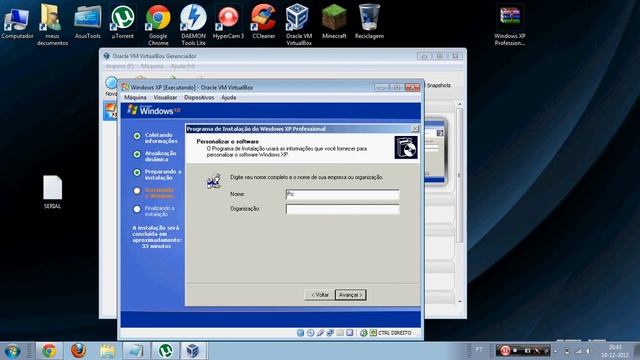Click the Voltar button

320,295
